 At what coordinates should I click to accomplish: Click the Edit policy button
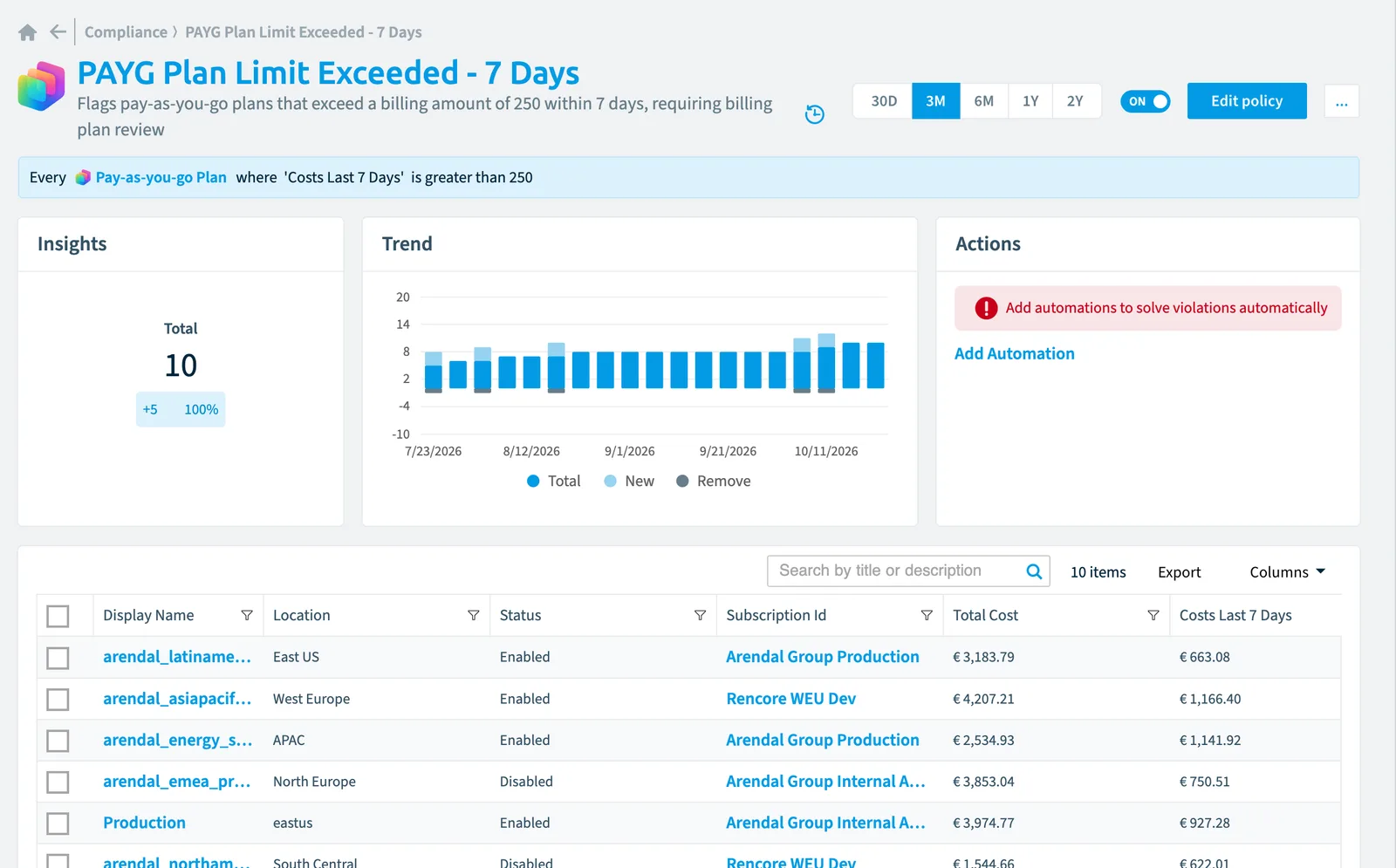[1247, 101]
